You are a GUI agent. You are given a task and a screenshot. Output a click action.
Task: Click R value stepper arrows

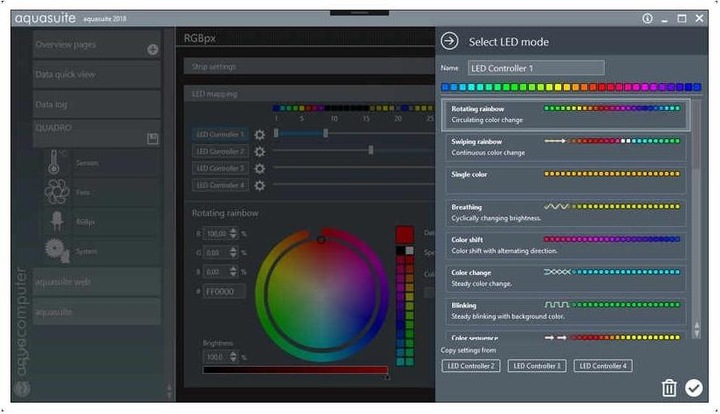click(233, 234)
